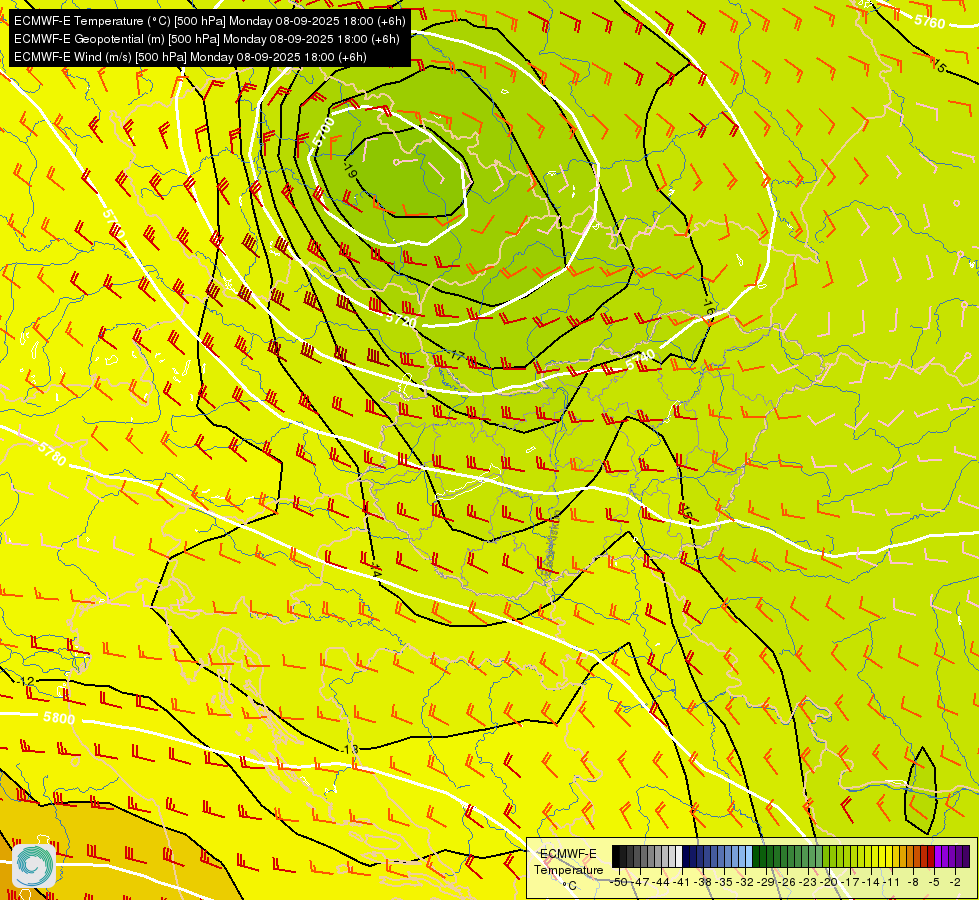Click the ECMWF-E Temperature °C legend title
This screenshot has width=979, height=900.
[569, 869]
